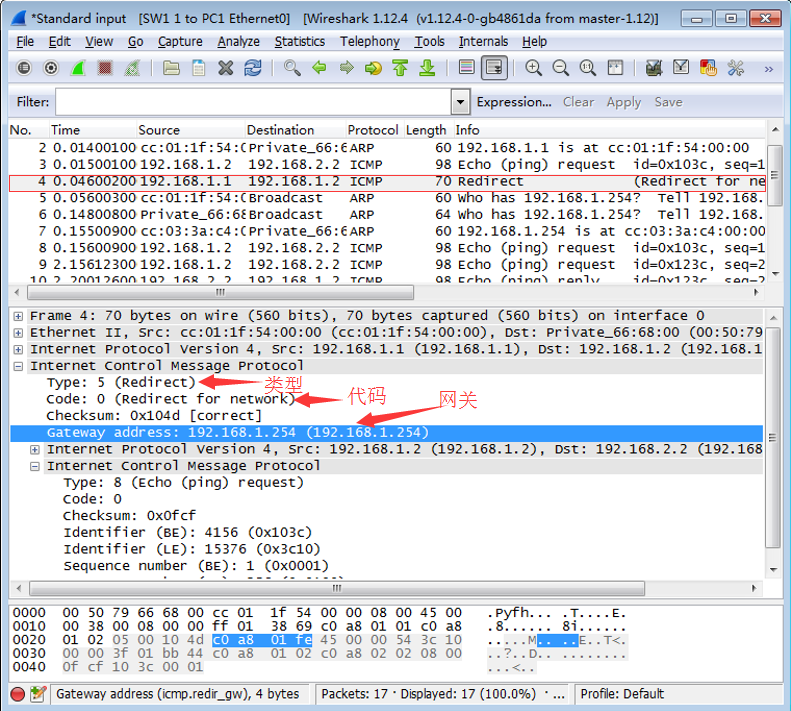
Task: Go back in packet history
Action: pyautogui.click(x=319, y=68)
